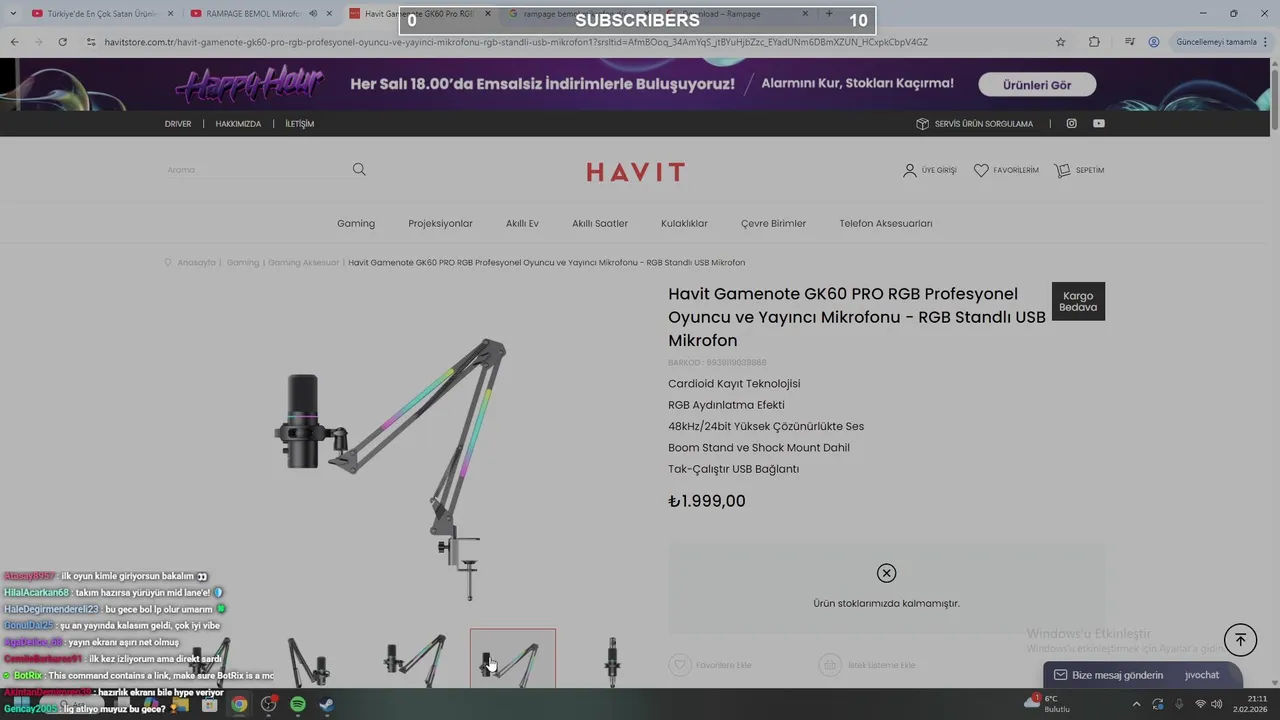Go back to the previous page
Screen dimensions: 1280x720
[x=14, y=42]
